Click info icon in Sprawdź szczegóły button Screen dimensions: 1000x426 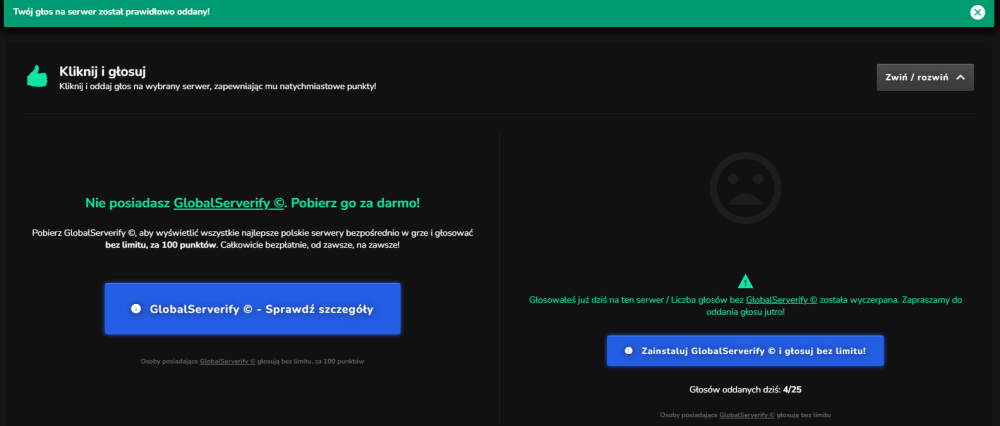pyautogui.click(x=135, y=309)
